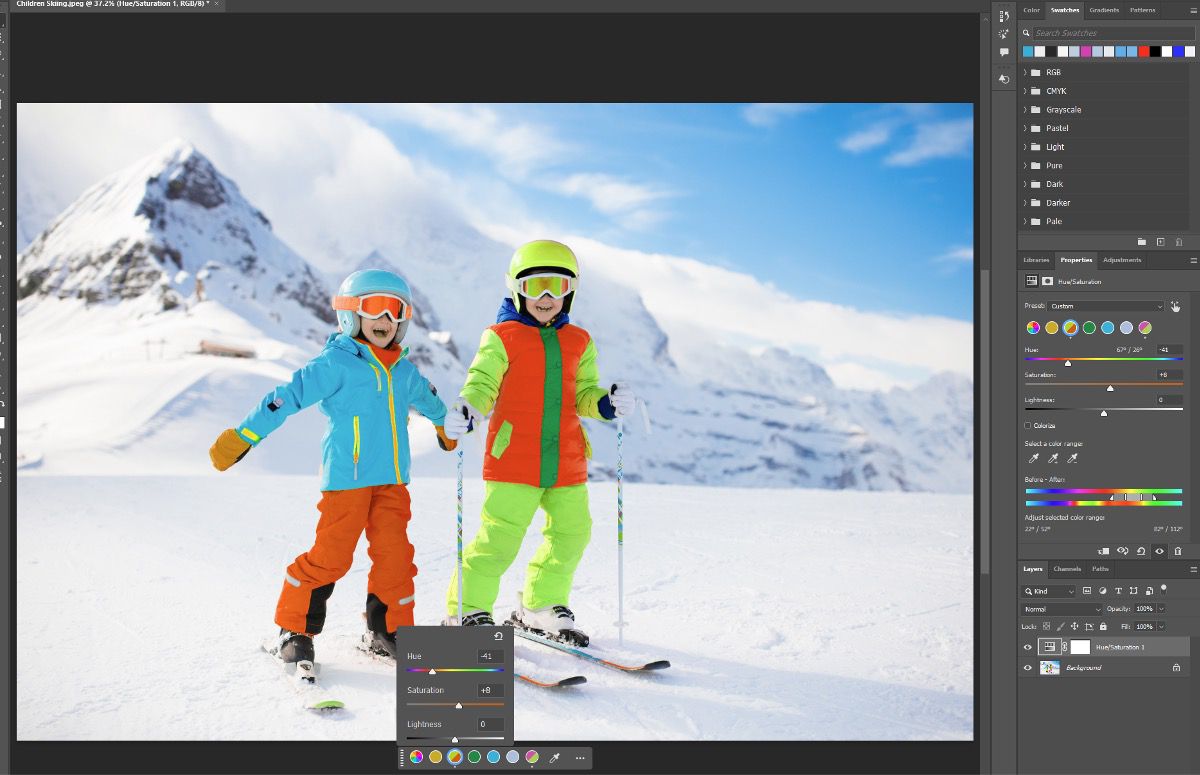1200x775 pixels.
Task: Click the Lock transparent pixels icon
Action: (1047, 626)
